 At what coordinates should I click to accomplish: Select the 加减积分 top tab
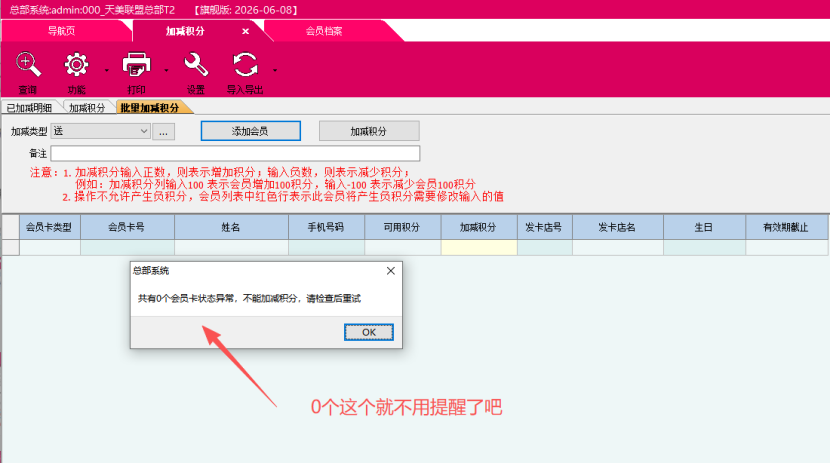pyautogui.click(x=185, y=31)
